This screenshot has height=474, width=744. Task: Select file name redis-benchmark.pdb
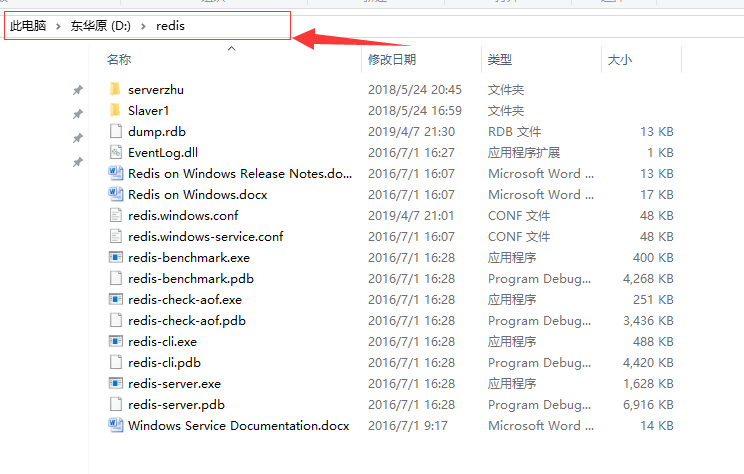pos(191,279)
